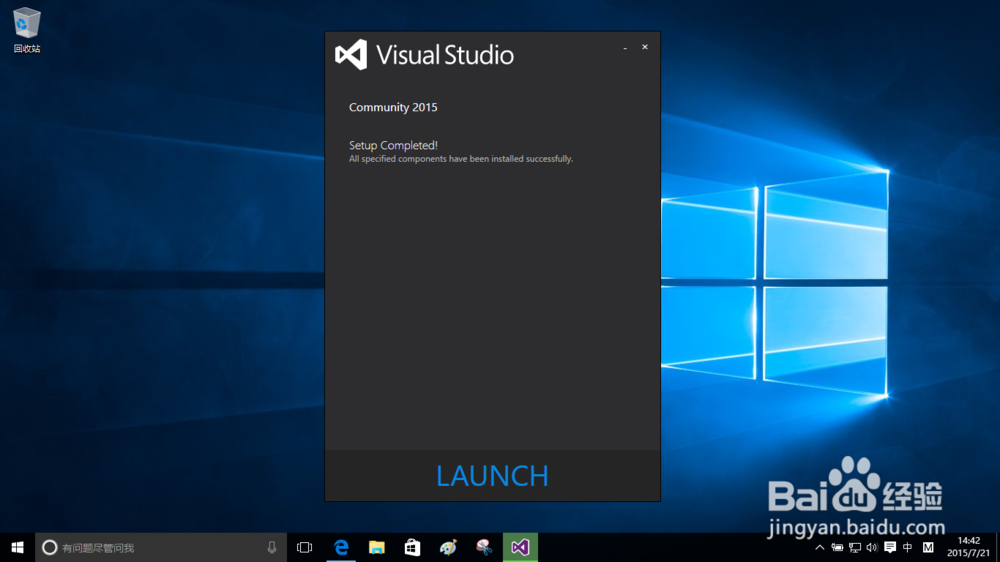
Task: Click the Cortana circle icon
Action: [49, 547]
